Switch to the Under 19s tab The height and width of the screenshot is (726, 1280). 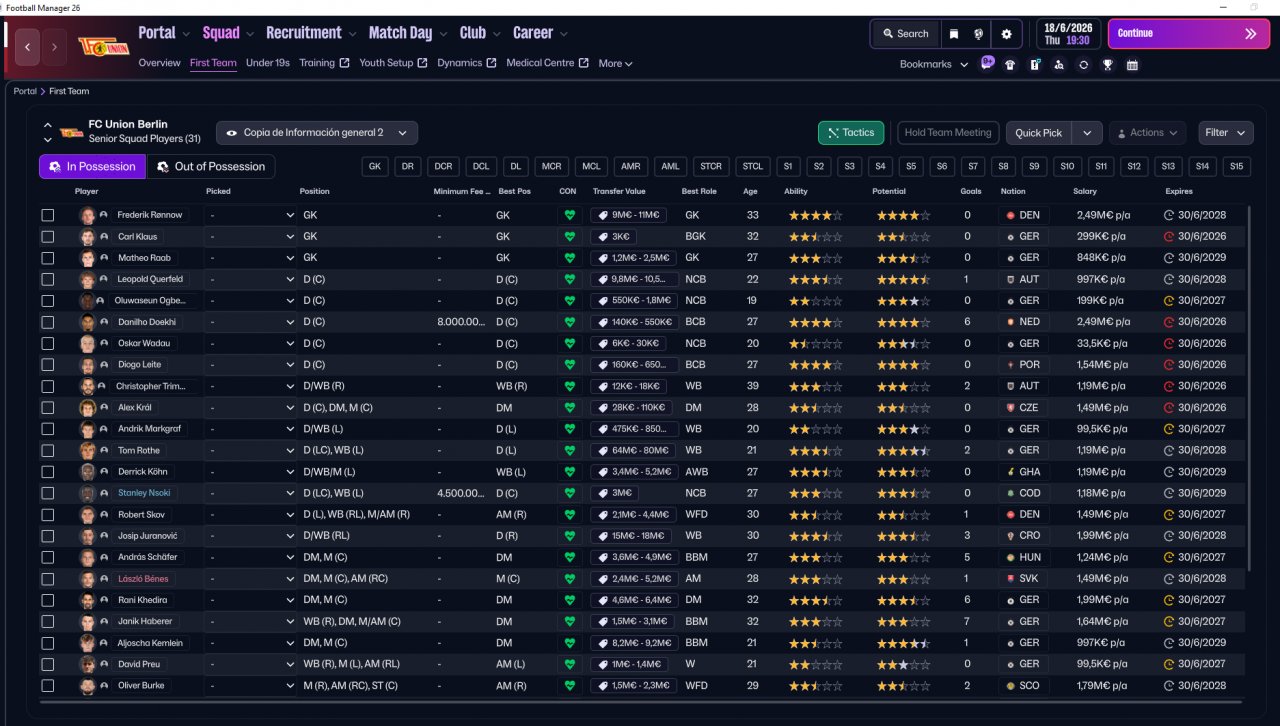(x=267, y=63)
